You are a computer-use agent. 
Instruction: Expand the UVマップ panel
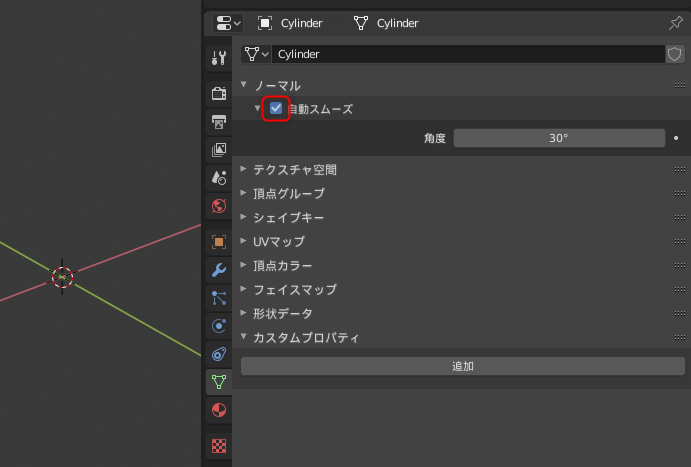(x=243, y=241)
